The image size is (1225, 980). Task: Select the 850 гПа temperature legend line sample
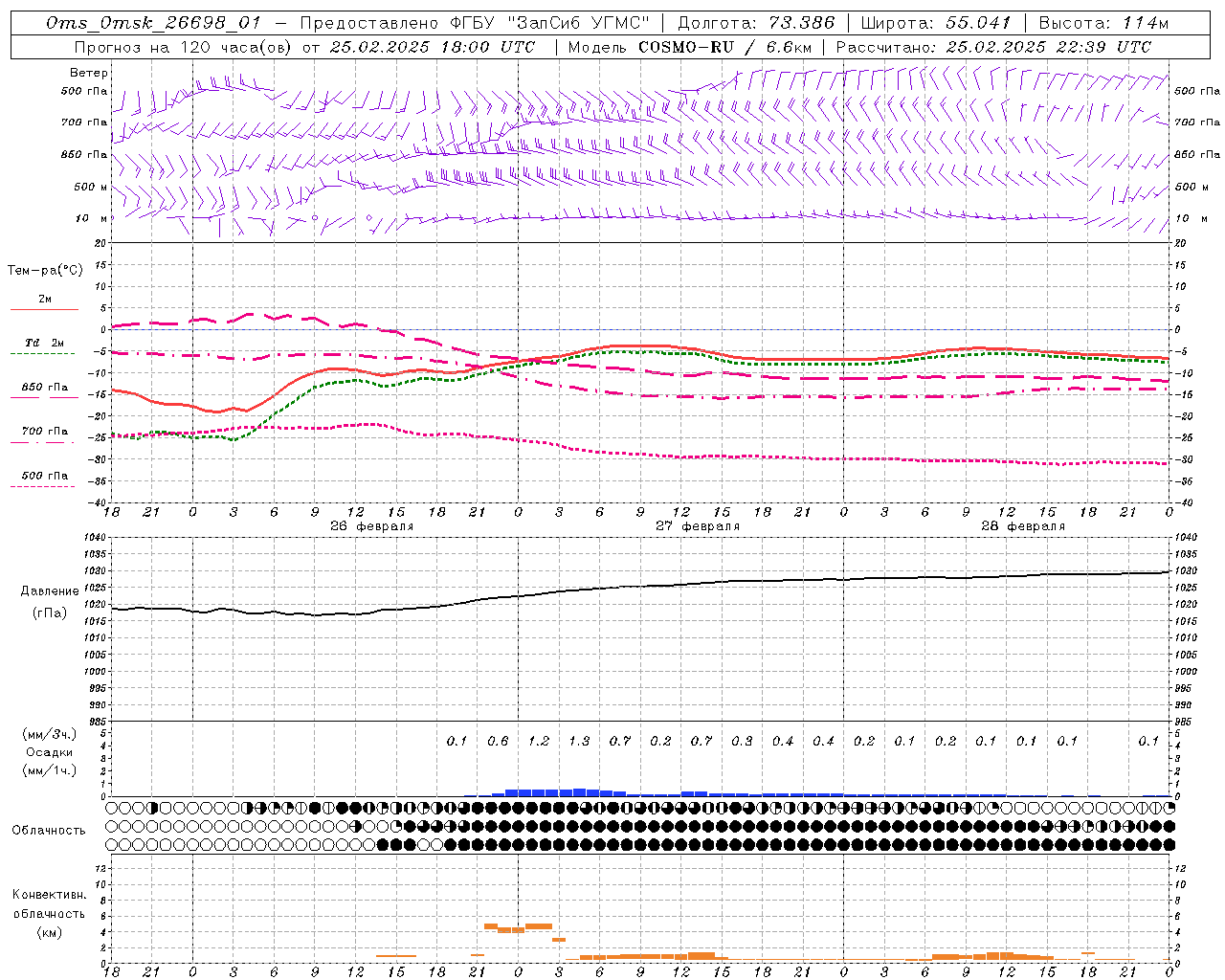(42, 397)
